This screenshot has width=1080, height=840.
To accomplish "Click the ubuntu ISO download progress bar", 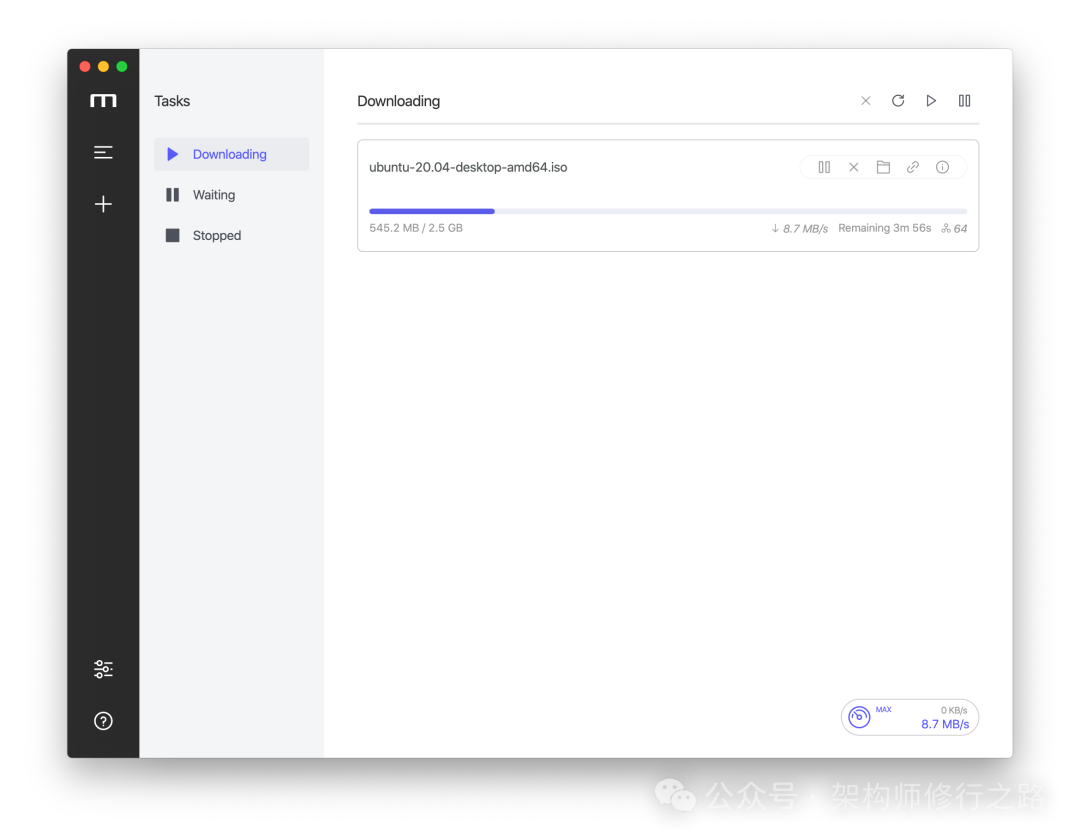I will click(667, 211).
